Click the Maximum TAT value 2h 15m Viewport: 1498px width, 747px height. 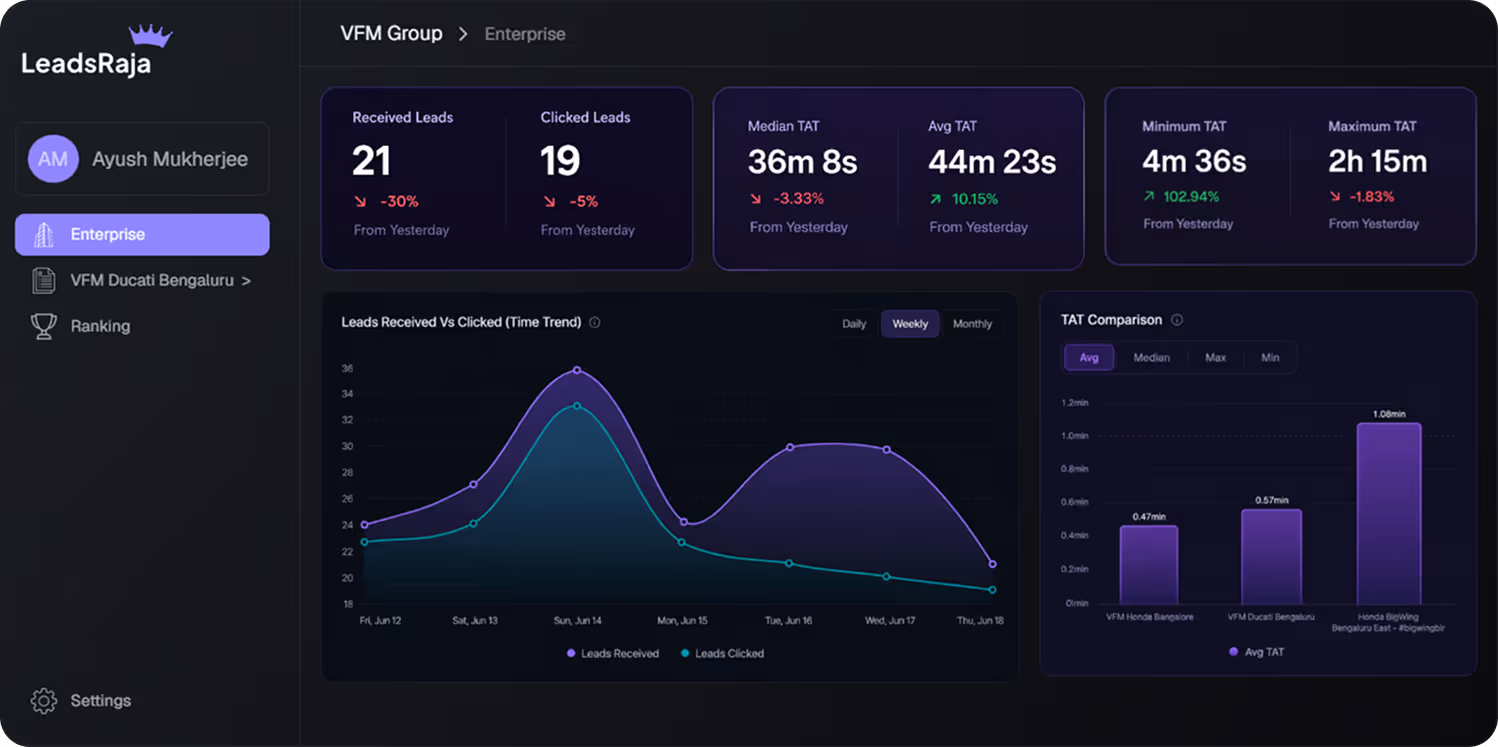(x=1377, y=161)
